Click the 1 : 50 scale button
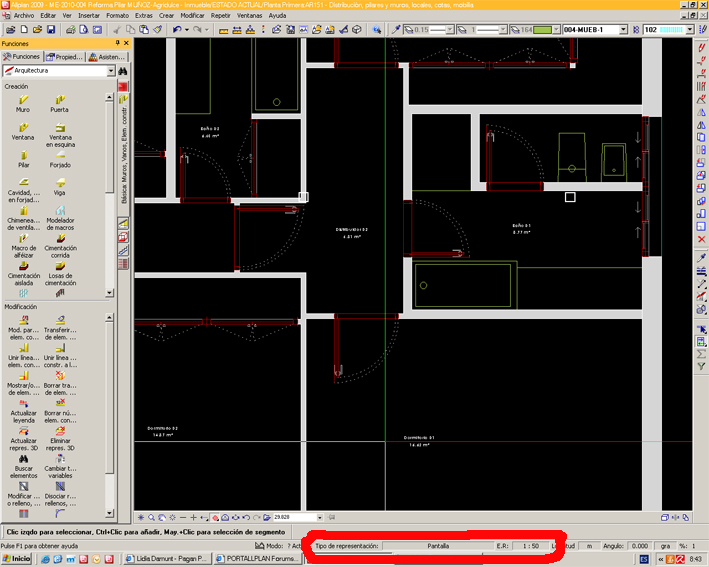 point(530,546)
